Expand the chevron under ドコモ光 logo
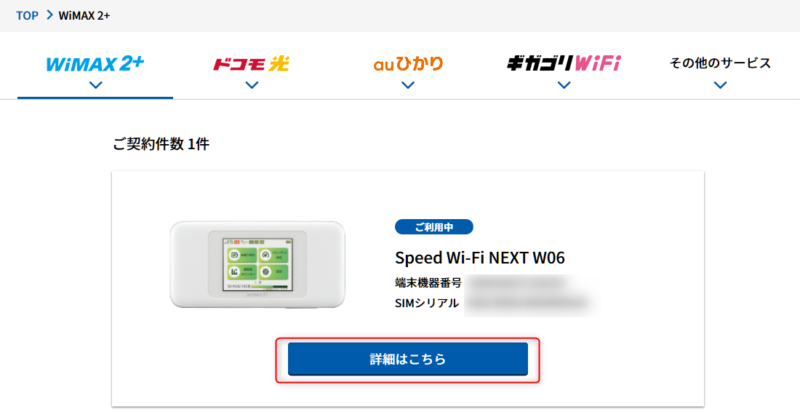Image resolution: width=800 pixels, height=412 pixels. (x=252, y=86)
